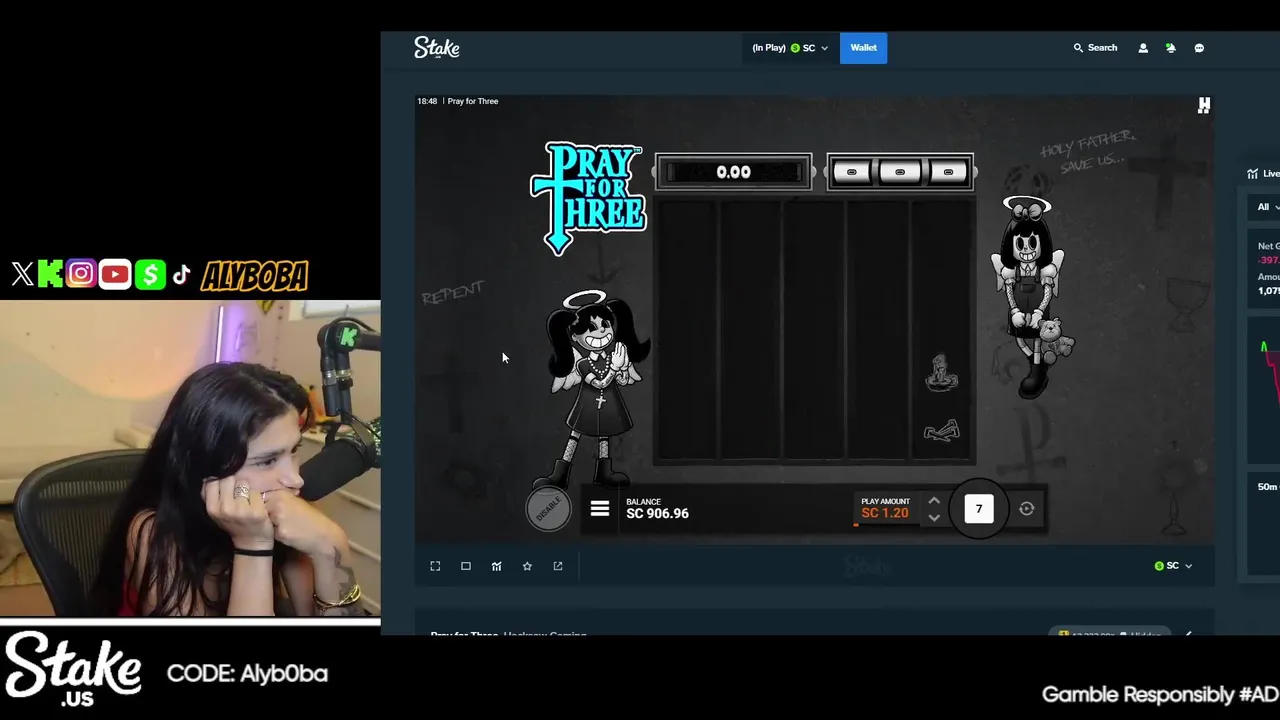Viewport: 1280px width, 720px height.
Task: Click the PLAY AMOUNT SC 1.20 field
Action: pos(885,508)
